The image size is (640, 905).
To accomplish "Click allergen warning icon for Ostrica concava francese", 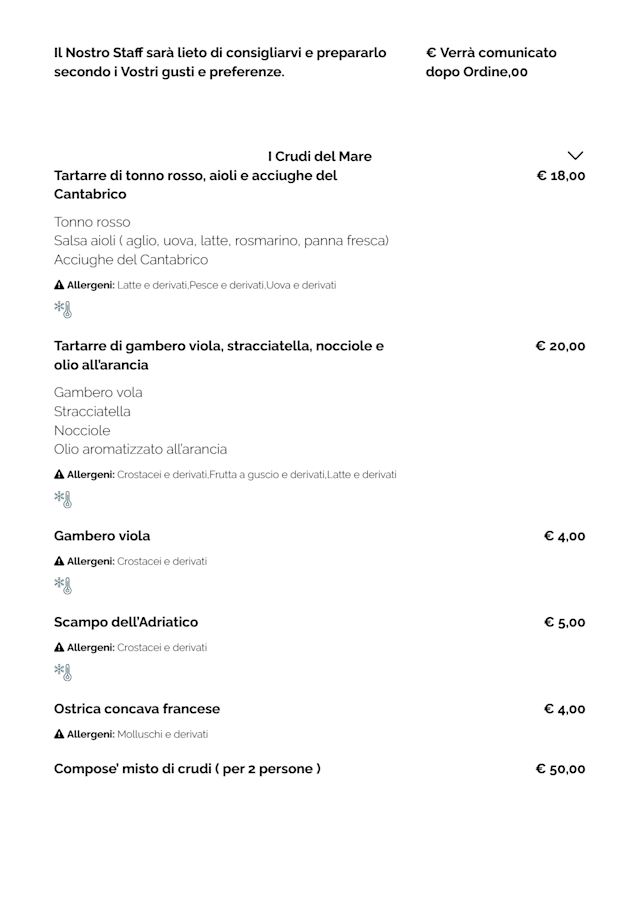I will tap(59, 734).
